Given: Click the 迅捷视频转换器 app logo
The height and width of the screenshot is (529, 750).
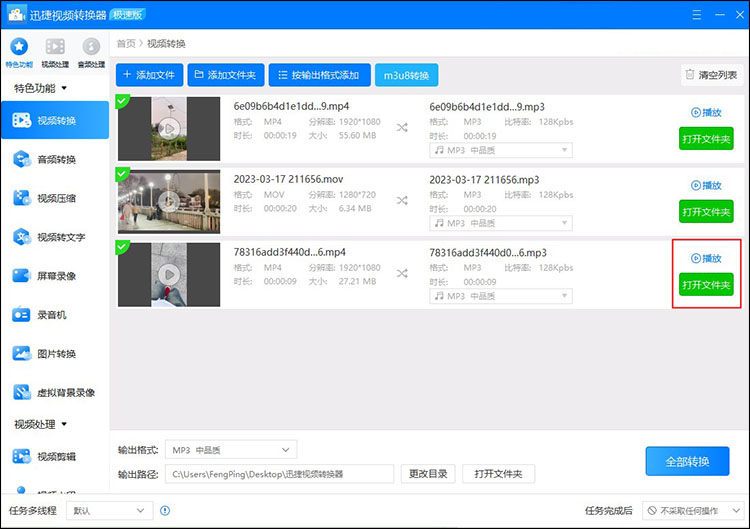Looking at the screenshot, I should tap(17, 14).
